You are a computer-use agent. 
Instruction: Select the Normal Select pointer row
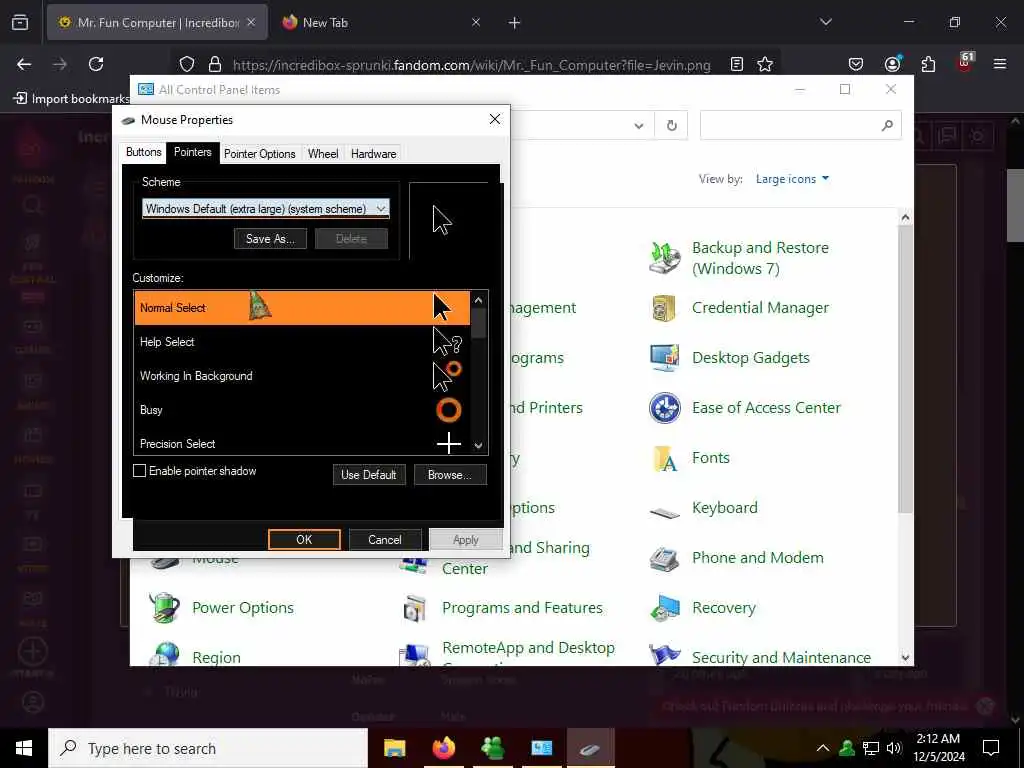[302, 308]
